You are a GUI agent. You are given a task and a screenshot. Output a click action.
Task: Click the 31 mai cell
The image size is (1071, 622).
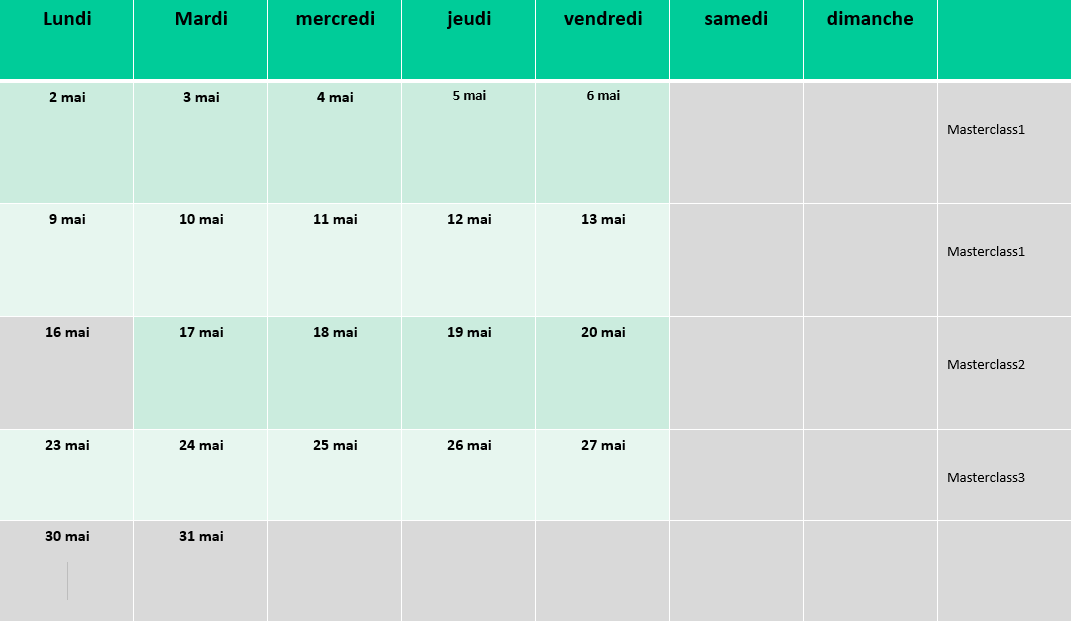point(201,571)
